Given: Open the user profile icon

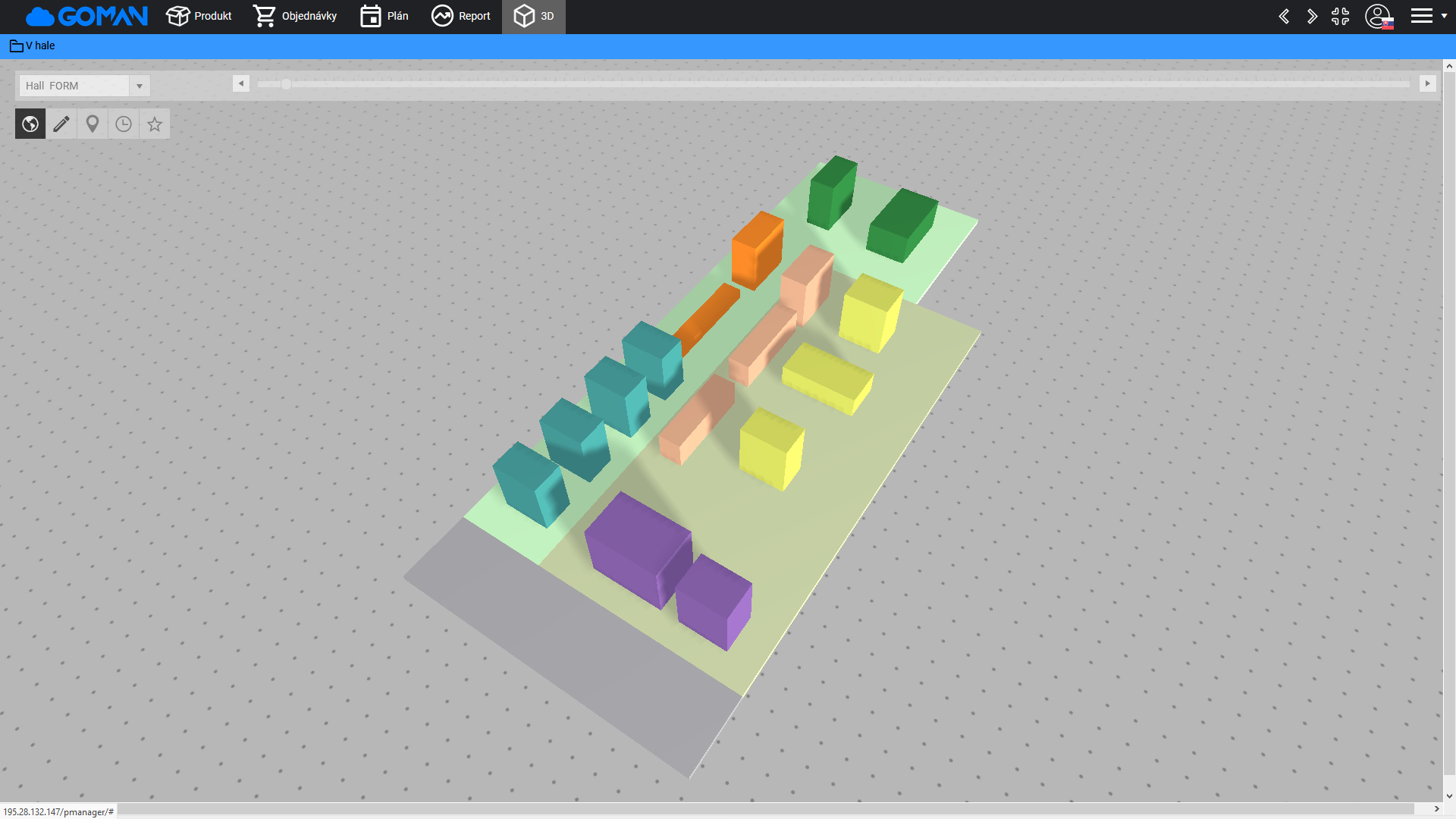Looking at the screenshot, I should pos(1377,16).
